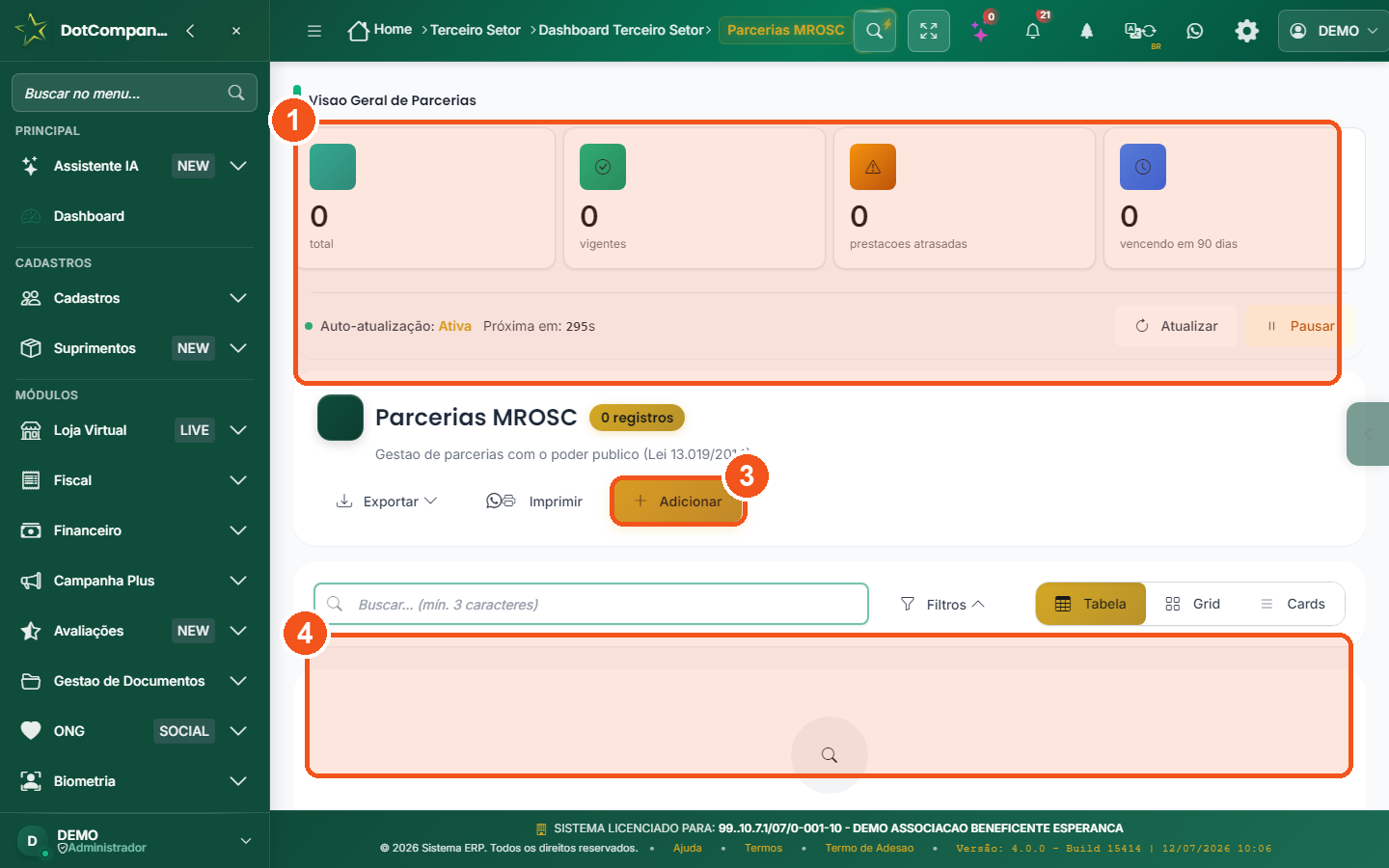Screen dimensions: 1389x868
Task: Switch to Tabela view
Action: pyautogui.click(x=1091, y=604)
